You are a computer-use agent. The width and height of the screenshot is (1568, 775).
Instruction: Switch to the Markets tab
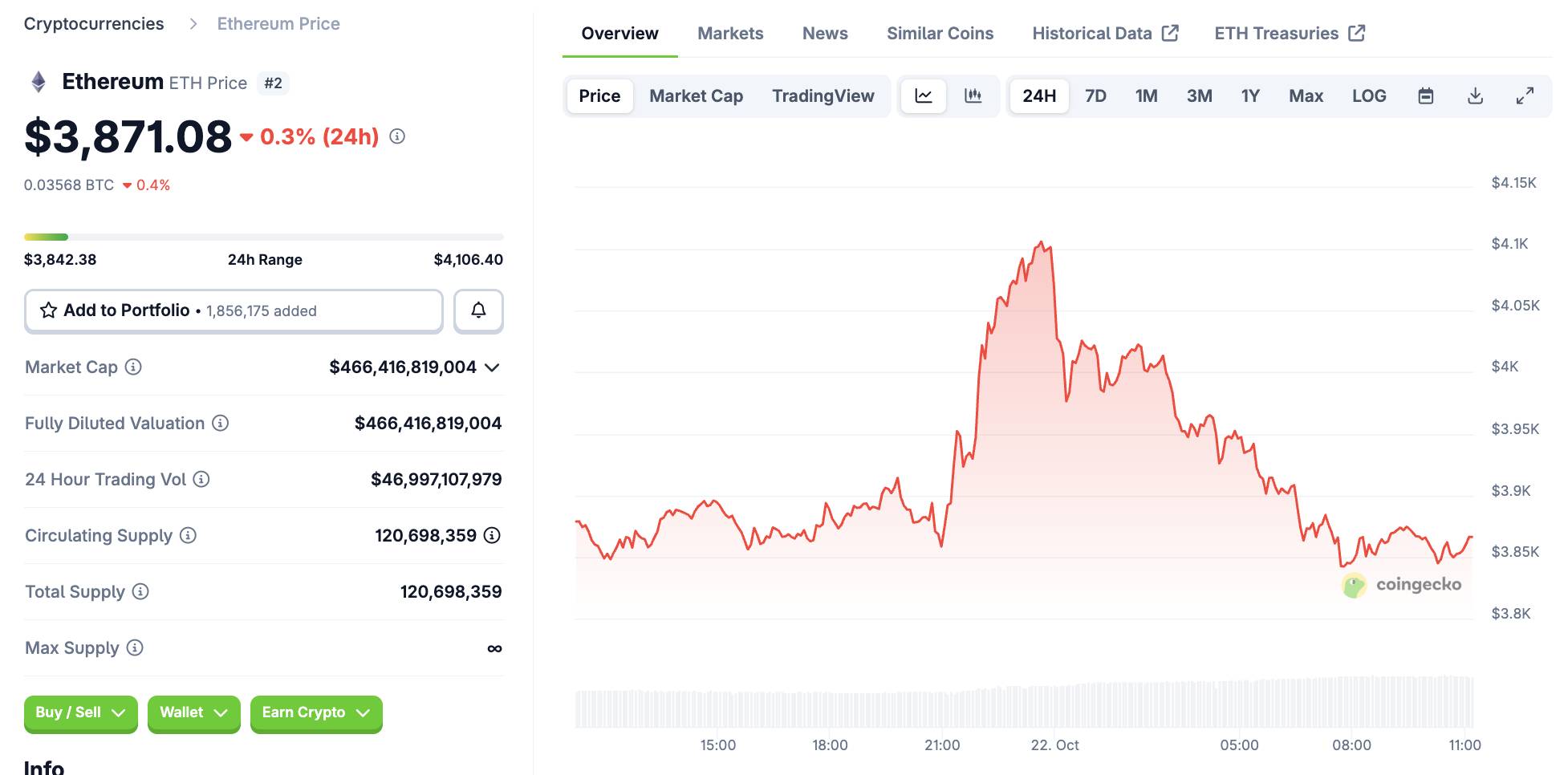729,34
